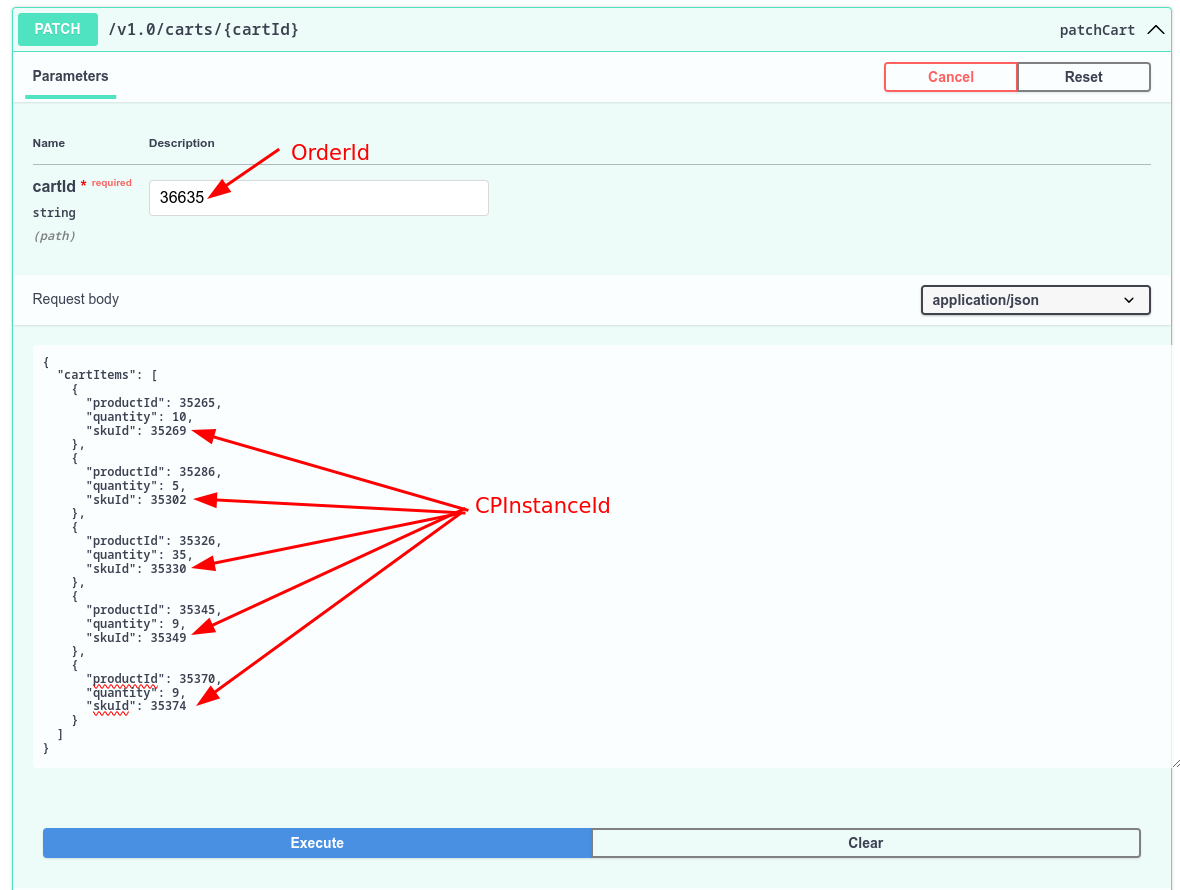The image size is (1180, 890).
Task: Click the "quantity": 35 line
Action: point(139,554)
